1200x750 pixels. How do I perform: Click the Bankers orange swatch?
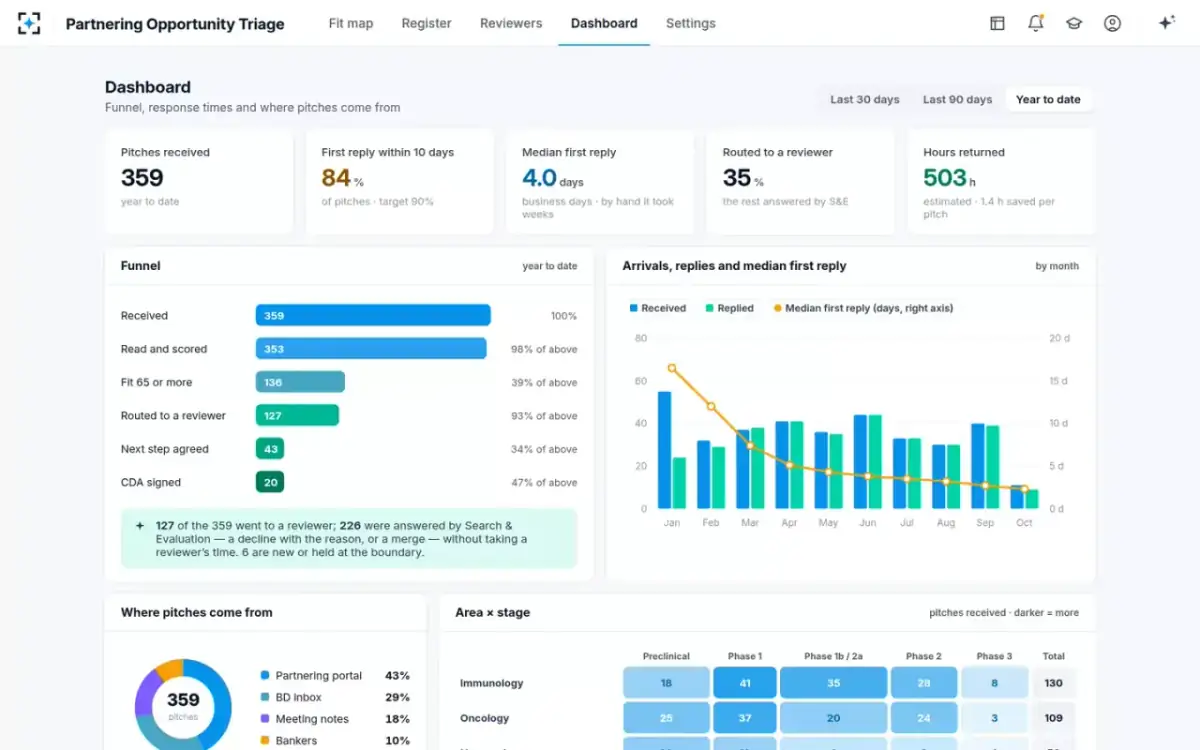point(265,741)
